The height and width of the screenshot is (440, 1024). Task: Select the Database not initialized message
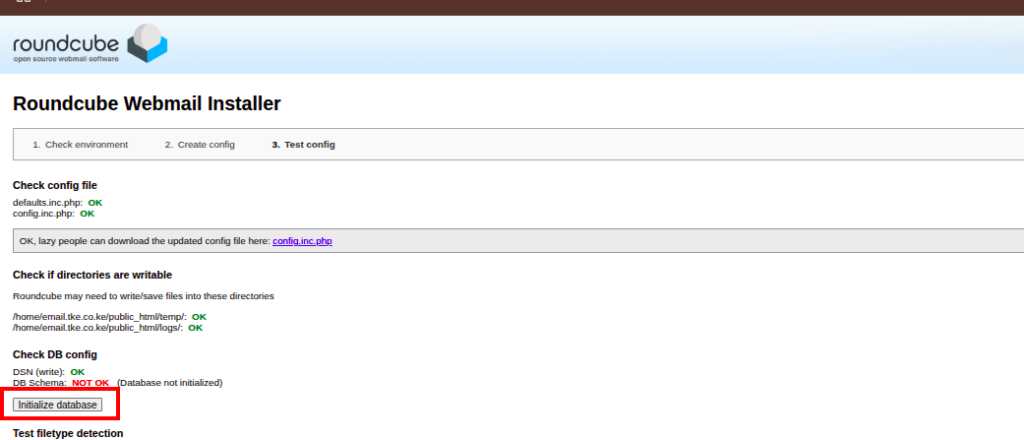pyautogui.click(x=170, y=383)
